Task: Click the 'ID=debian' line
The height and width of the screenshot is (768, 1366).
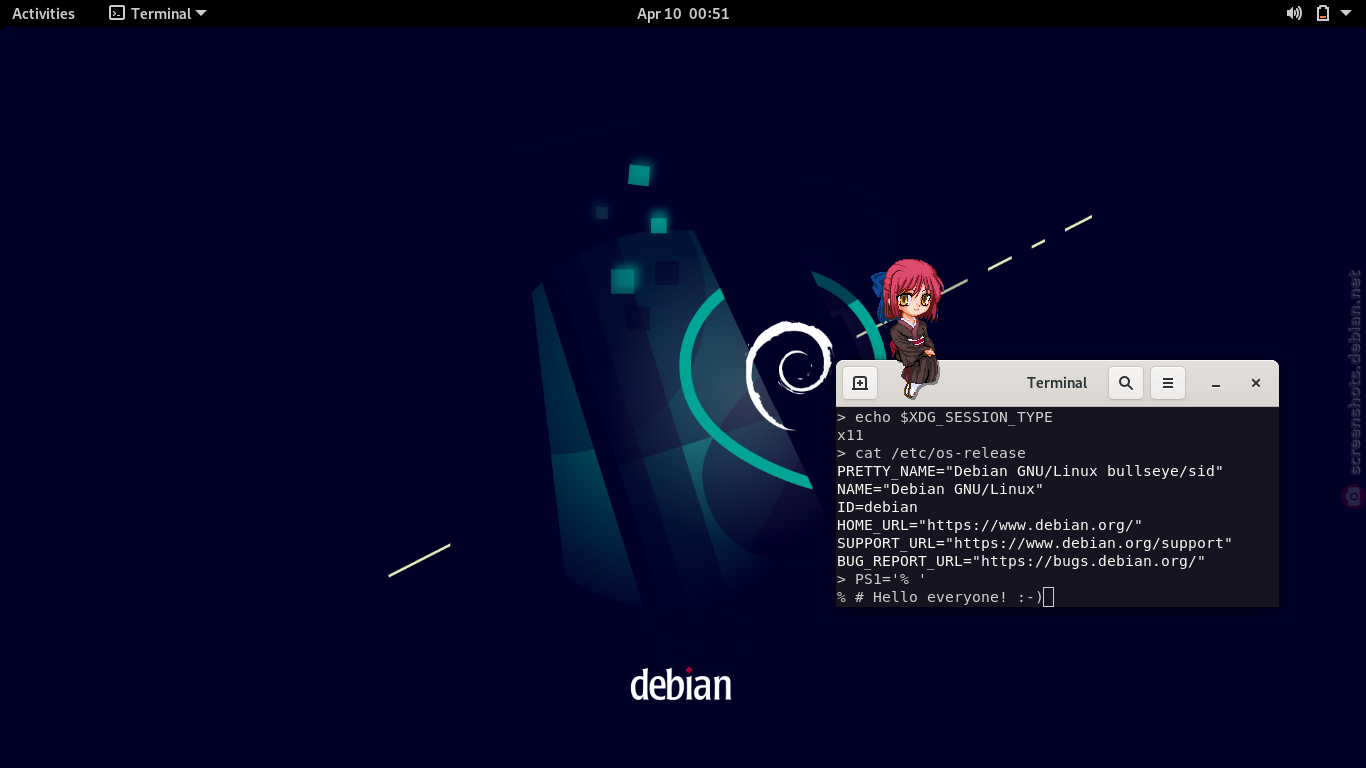Action: click(877, 507)
